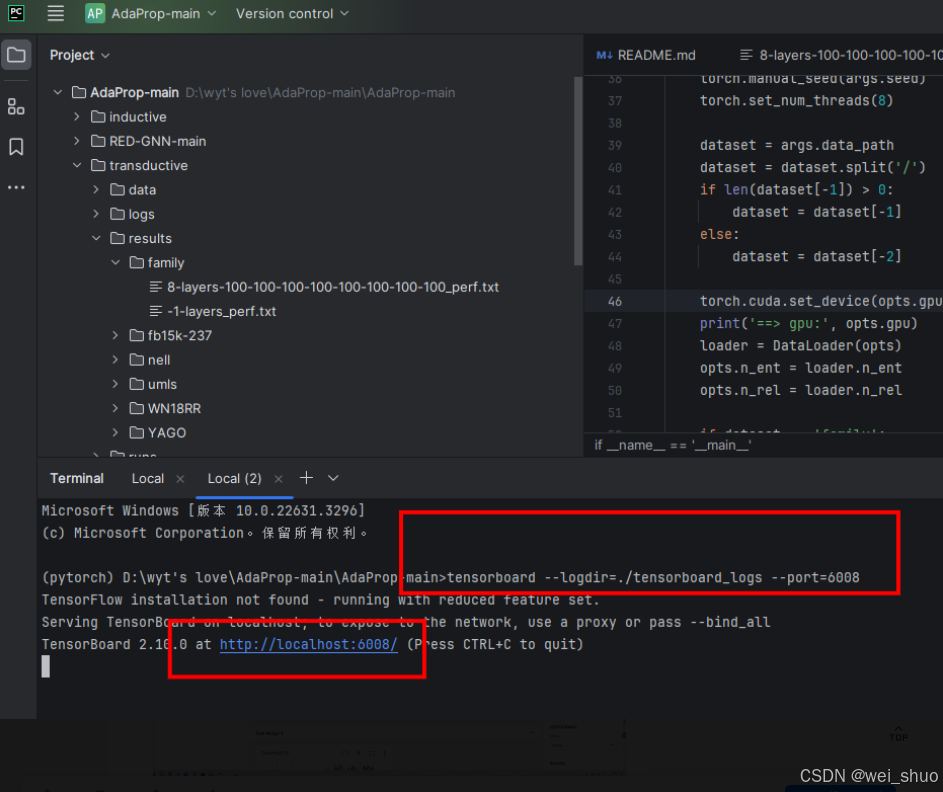
Task: Switch to the README.md editor tab
Action: 647,55
